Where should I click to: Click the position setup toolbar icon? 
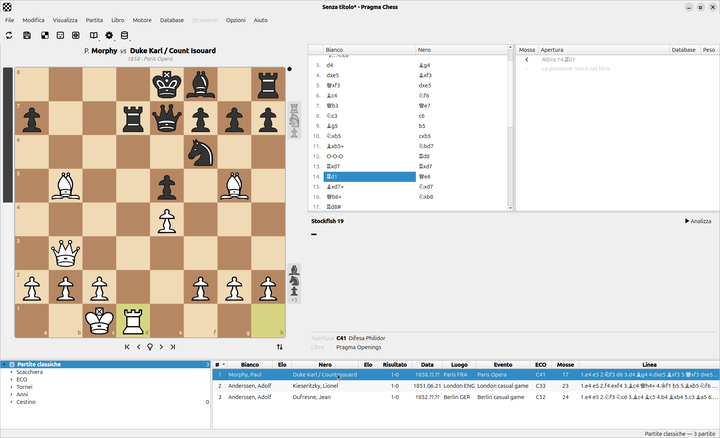click(x=60, y=35)
